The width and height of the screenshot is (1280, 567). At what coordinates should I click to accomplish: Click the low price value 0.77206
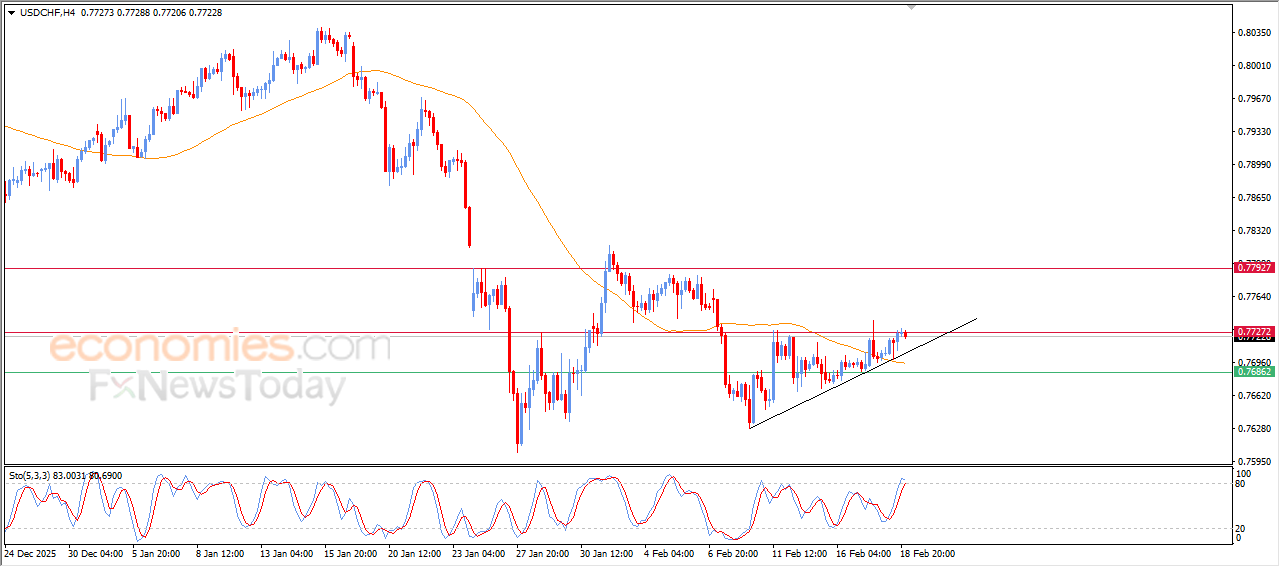[169, 12]
